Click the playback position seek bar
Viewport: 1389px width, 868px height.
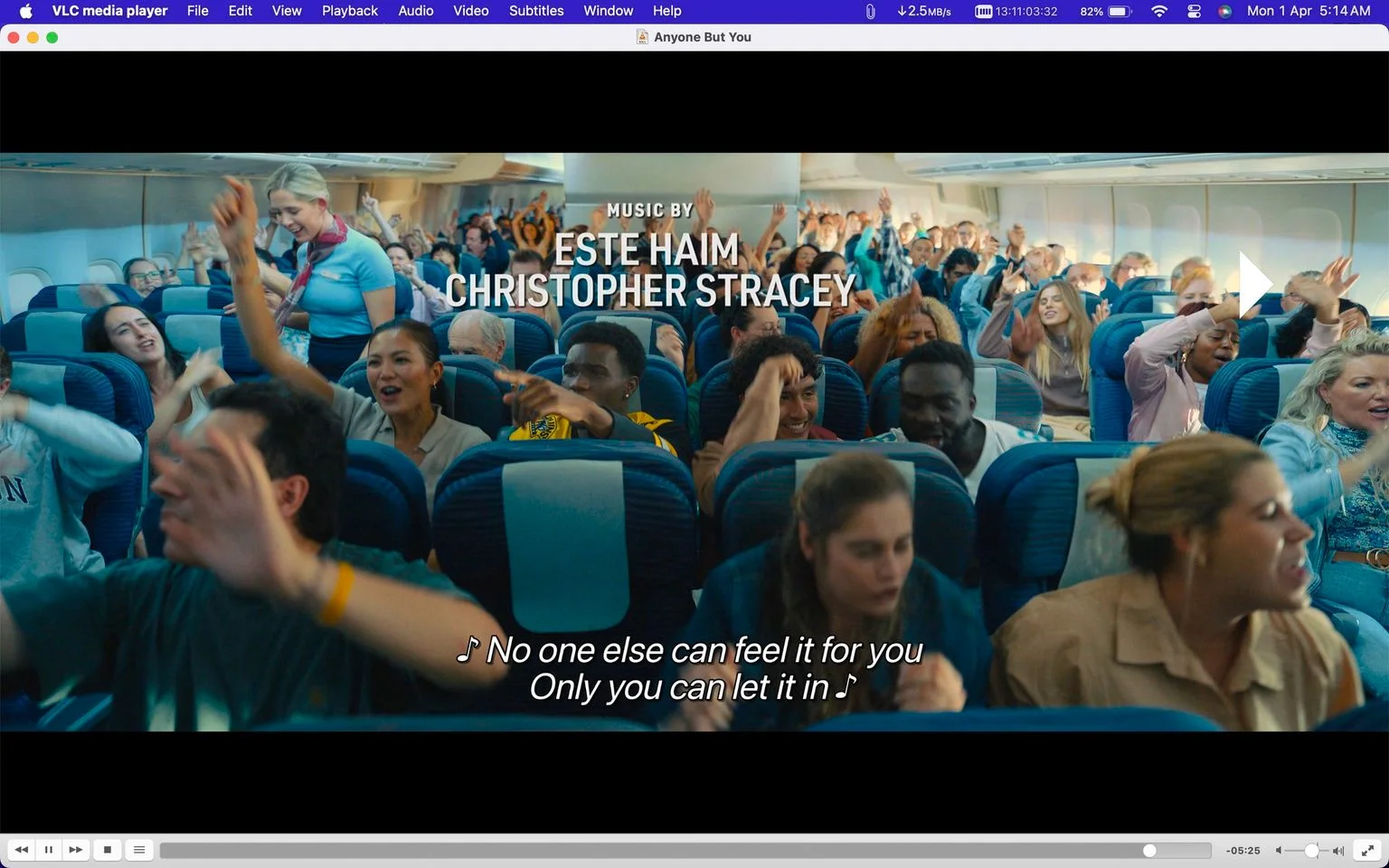point(685,851)
